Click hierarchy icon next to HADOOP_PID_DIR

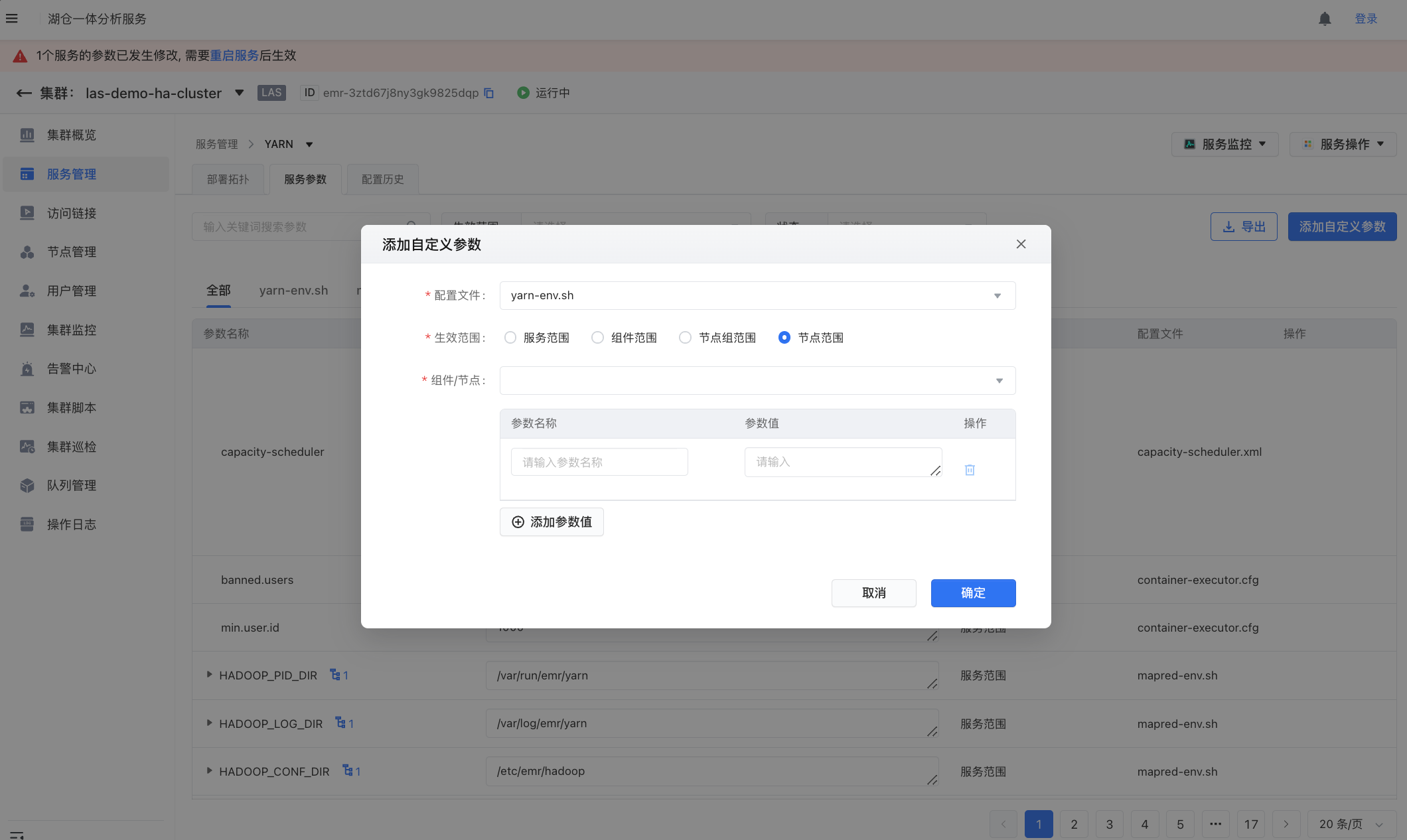pos(336,675)
